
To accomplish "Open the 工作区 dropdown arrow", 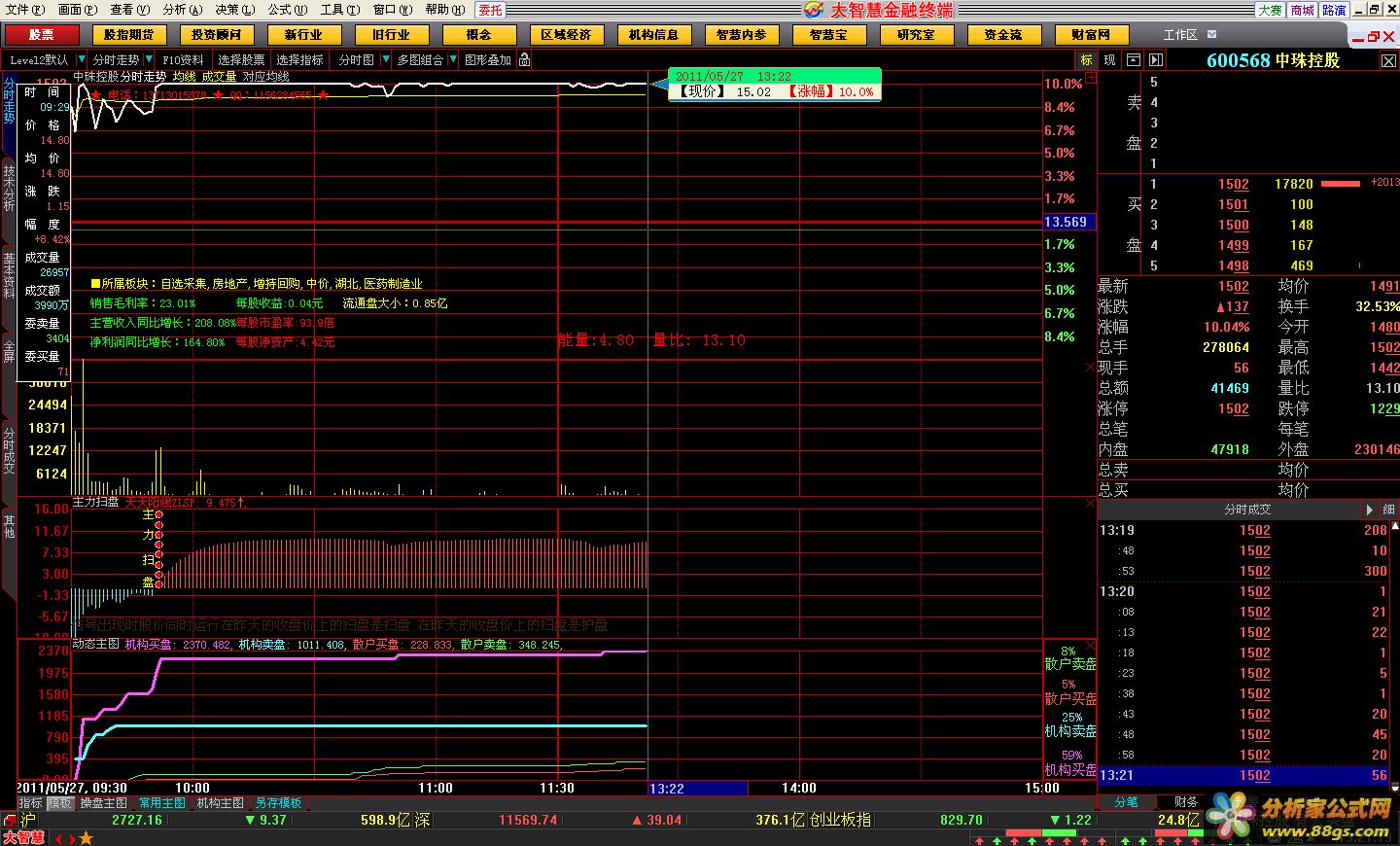I will click(1211, 34).
